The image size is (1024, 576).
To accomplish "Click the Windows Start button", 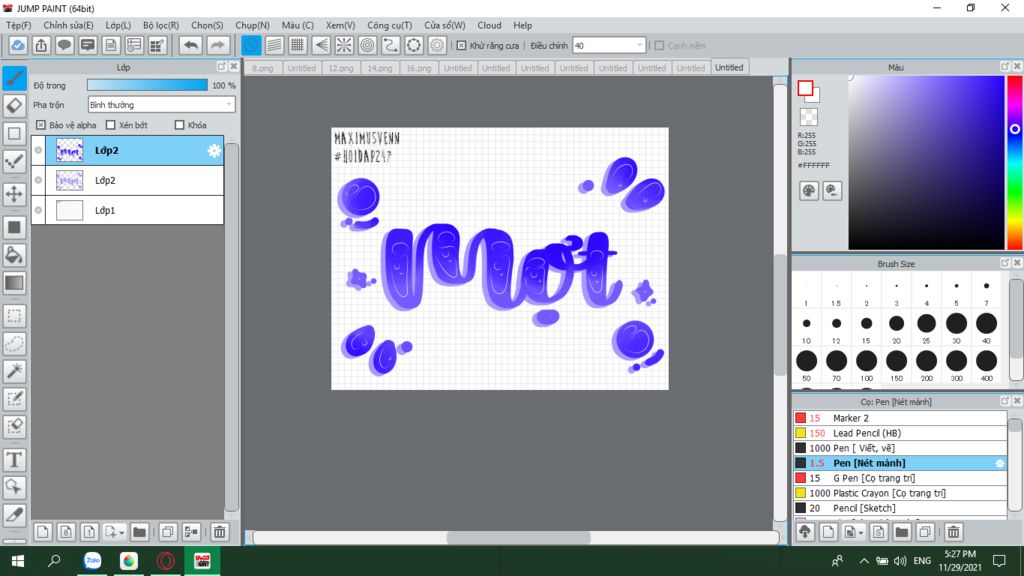I will point(18,560).
